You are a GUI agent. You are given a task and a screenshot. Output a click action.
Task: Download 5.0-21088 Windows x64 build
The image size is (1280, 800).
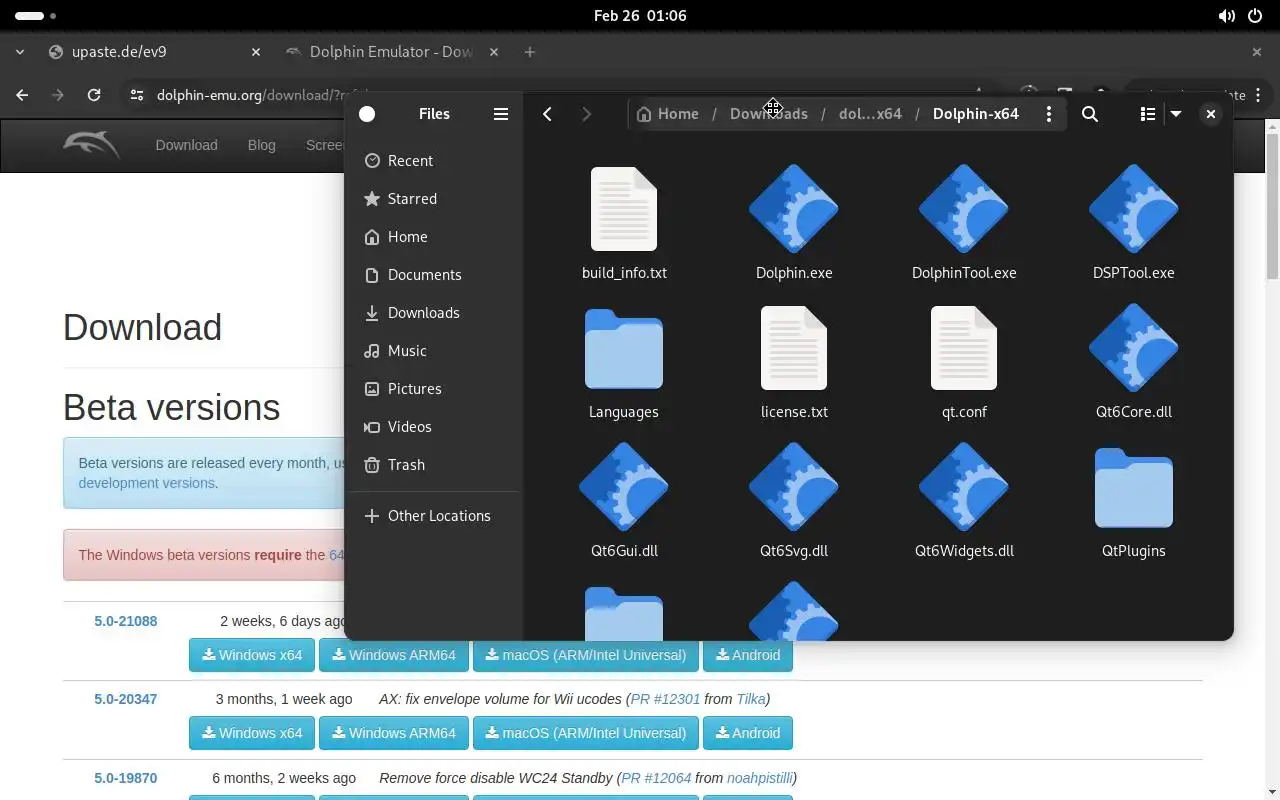click(x=252, y=655)
